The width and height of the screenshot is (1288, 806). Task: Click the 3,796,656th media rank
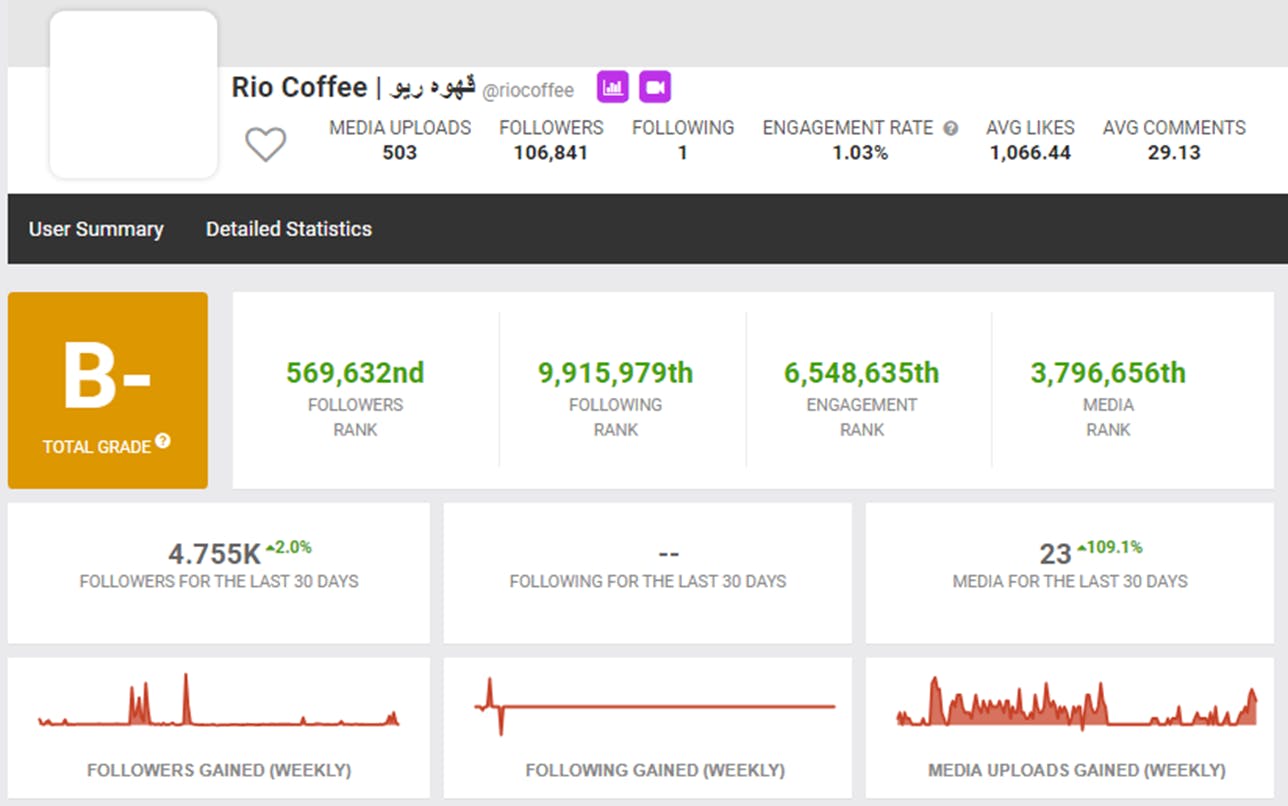pyautogui.click(x=1108, y=373)
